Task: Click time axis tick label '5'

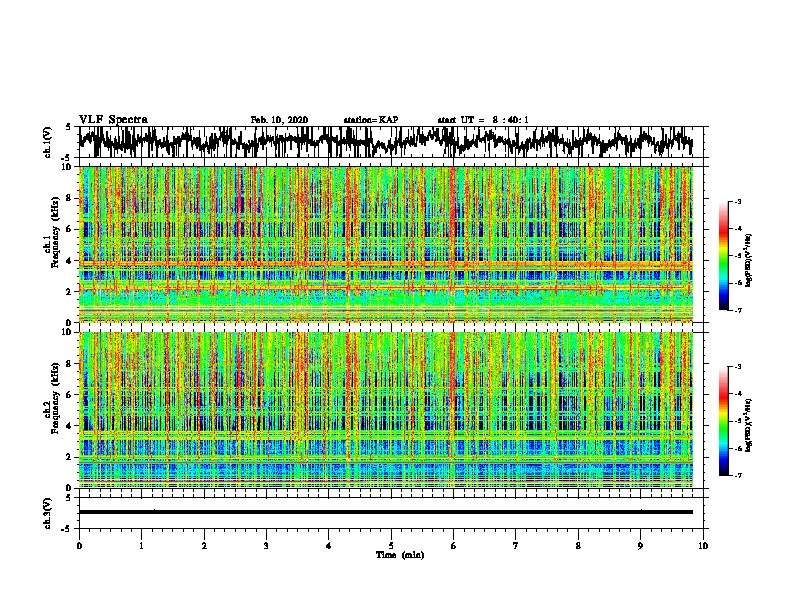Action: (x=391, y=546)
